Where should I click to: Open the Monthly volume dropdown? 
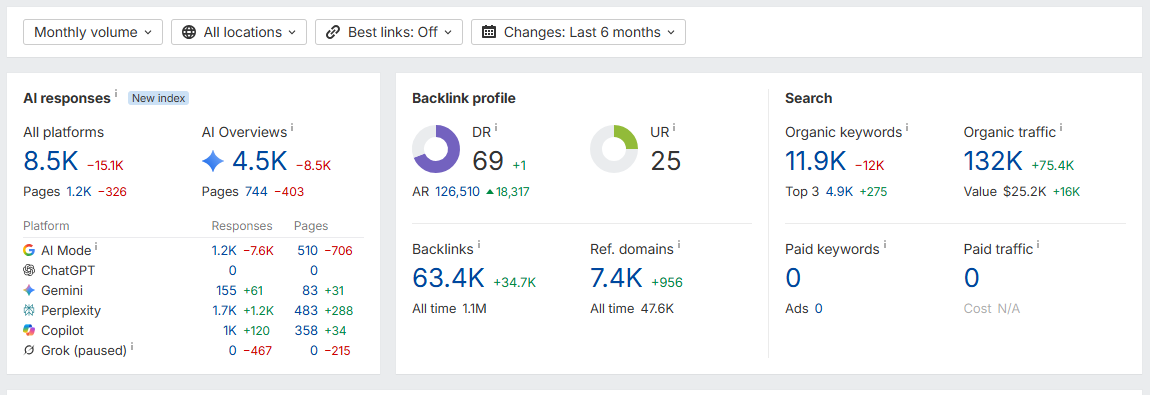click(93, 32)
